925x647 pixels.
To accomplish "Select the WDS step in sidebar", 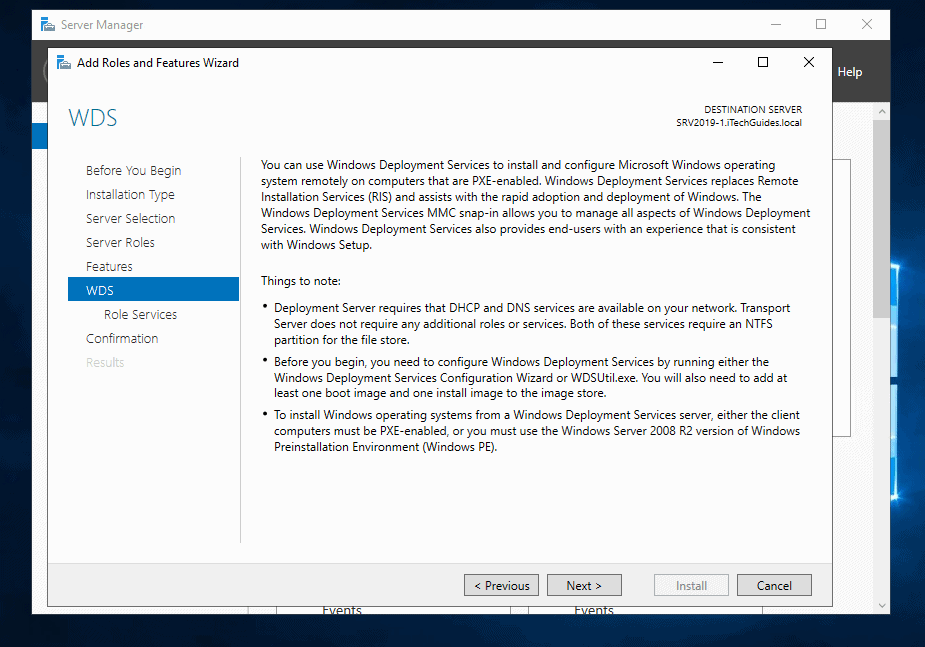I will point(100,291).
